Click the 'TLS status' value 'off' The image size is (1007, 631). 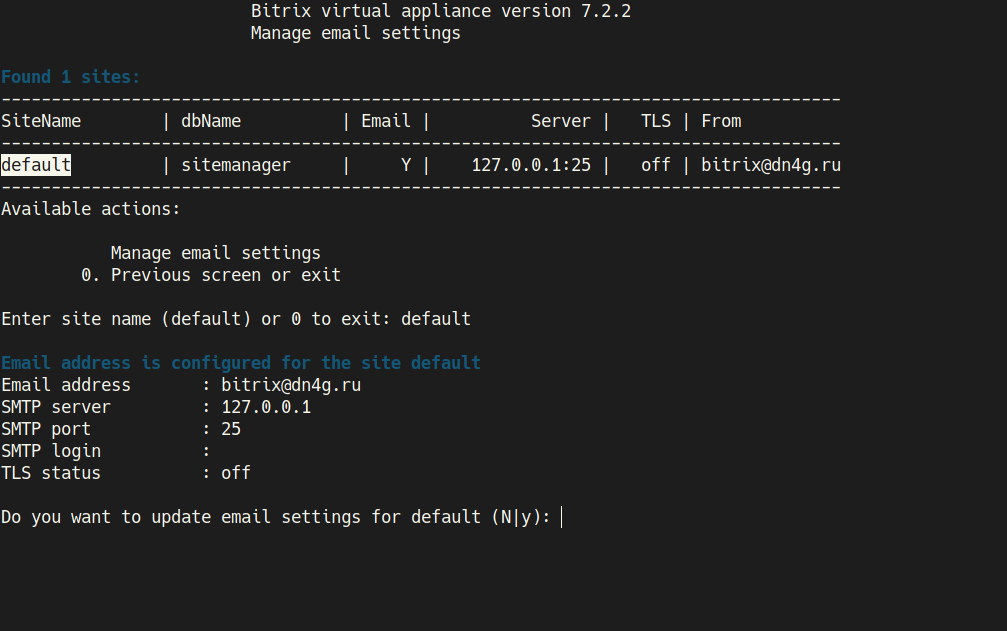point(236,473)
